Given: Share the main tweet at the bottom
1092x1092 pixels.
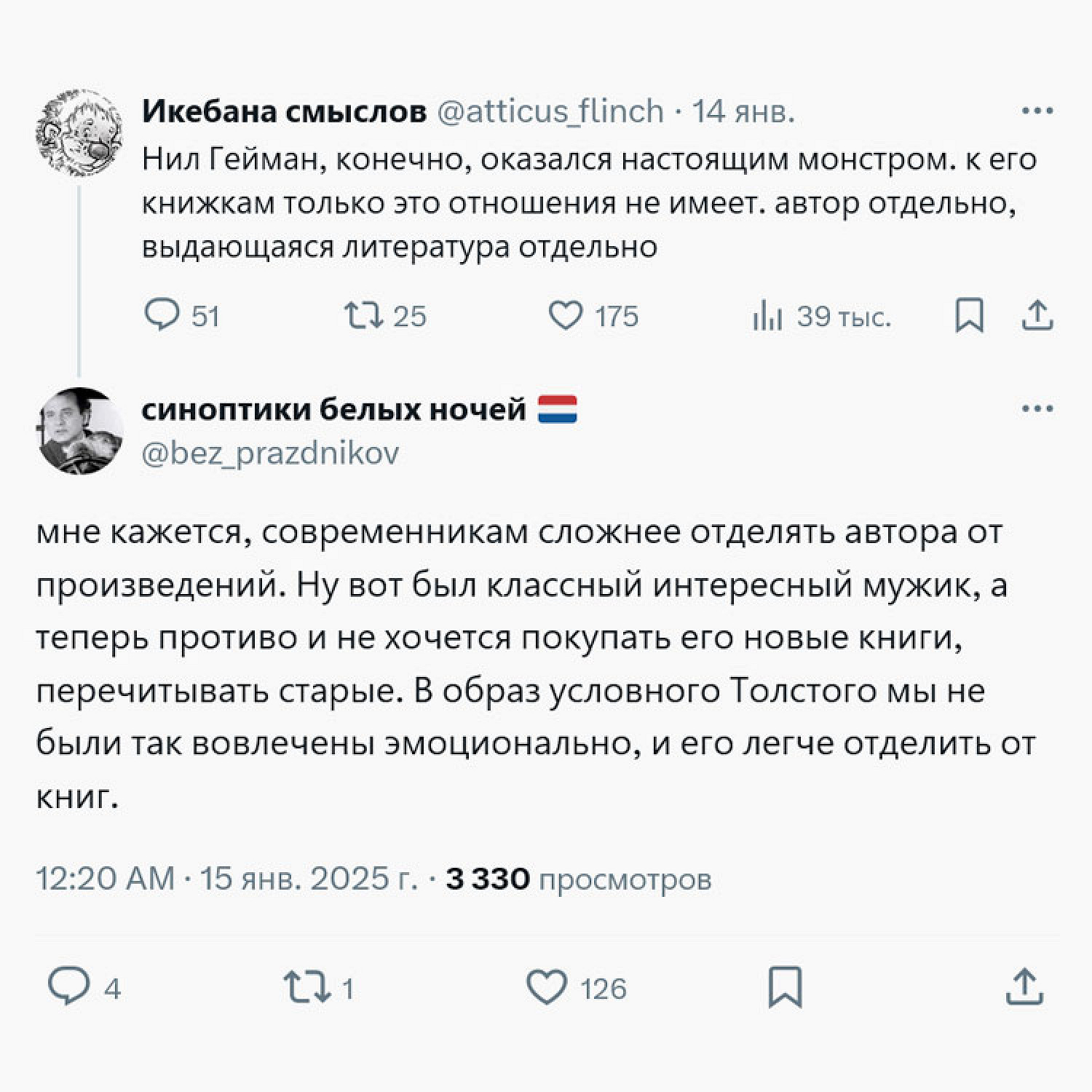Looking at the screenshot, I should pyautogui.click(x=1024, y=988).
